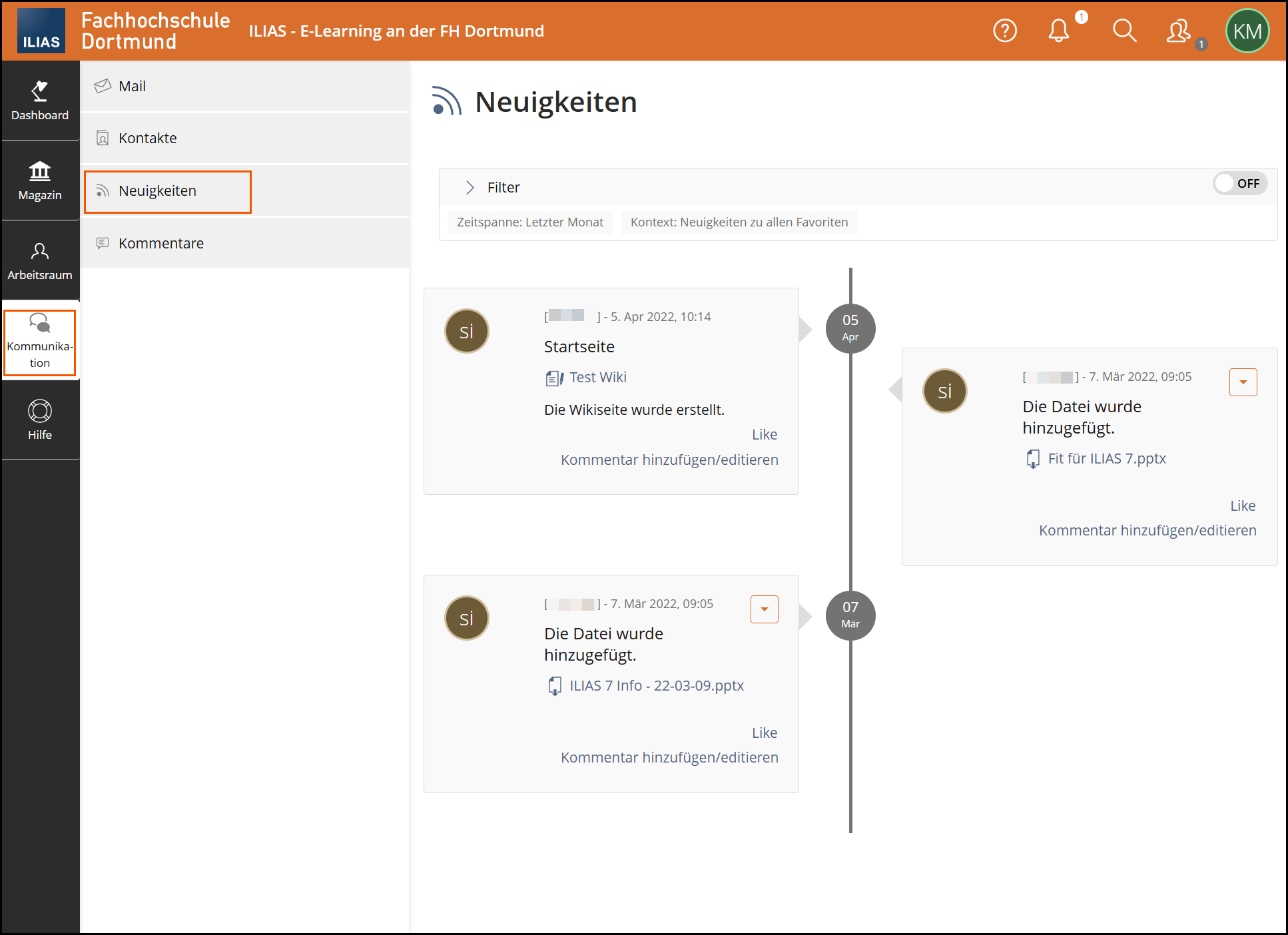Open the help question mark icon

pos(1004,31)
